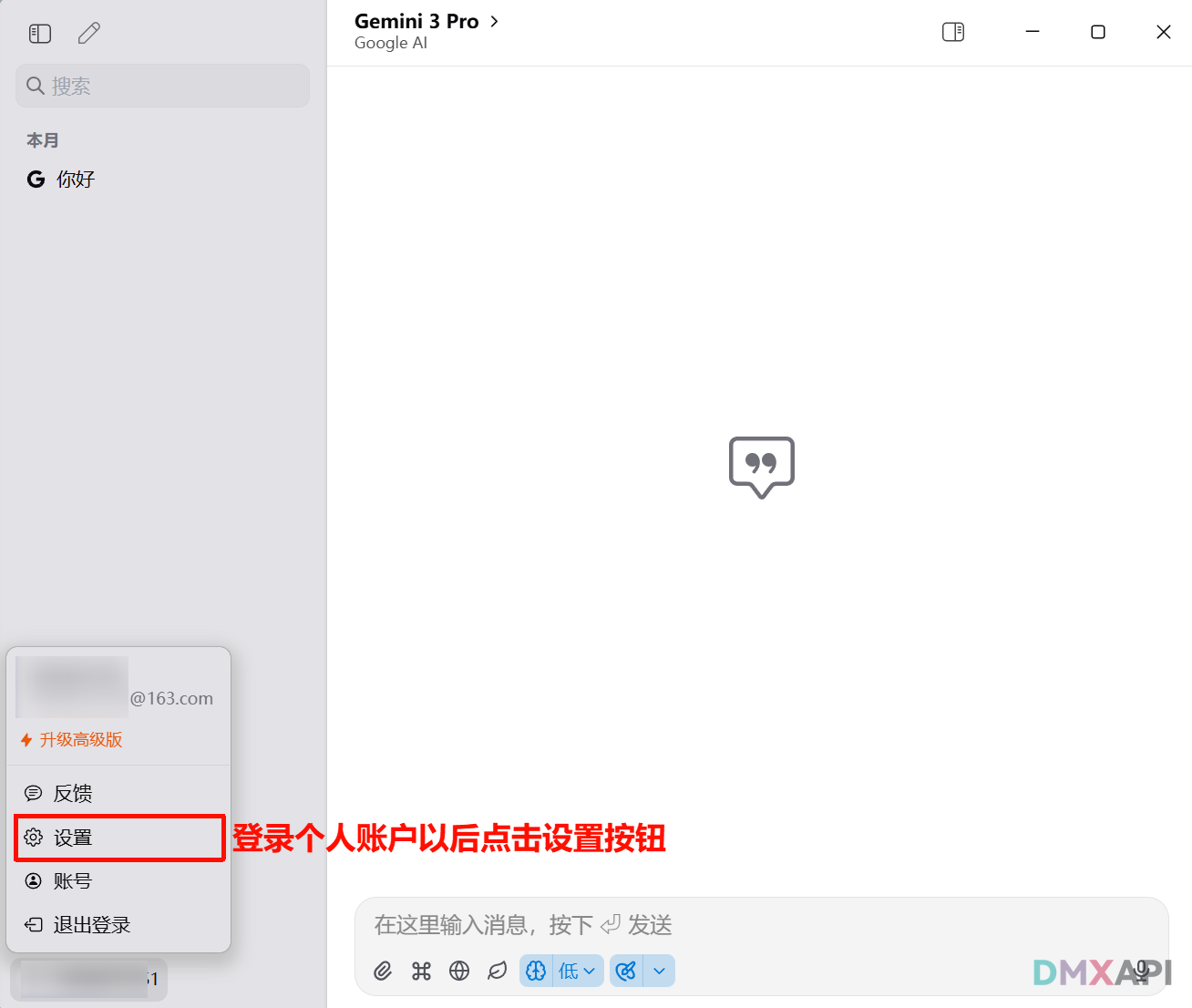Click the attachment paperclip icon

click(382, 971)
